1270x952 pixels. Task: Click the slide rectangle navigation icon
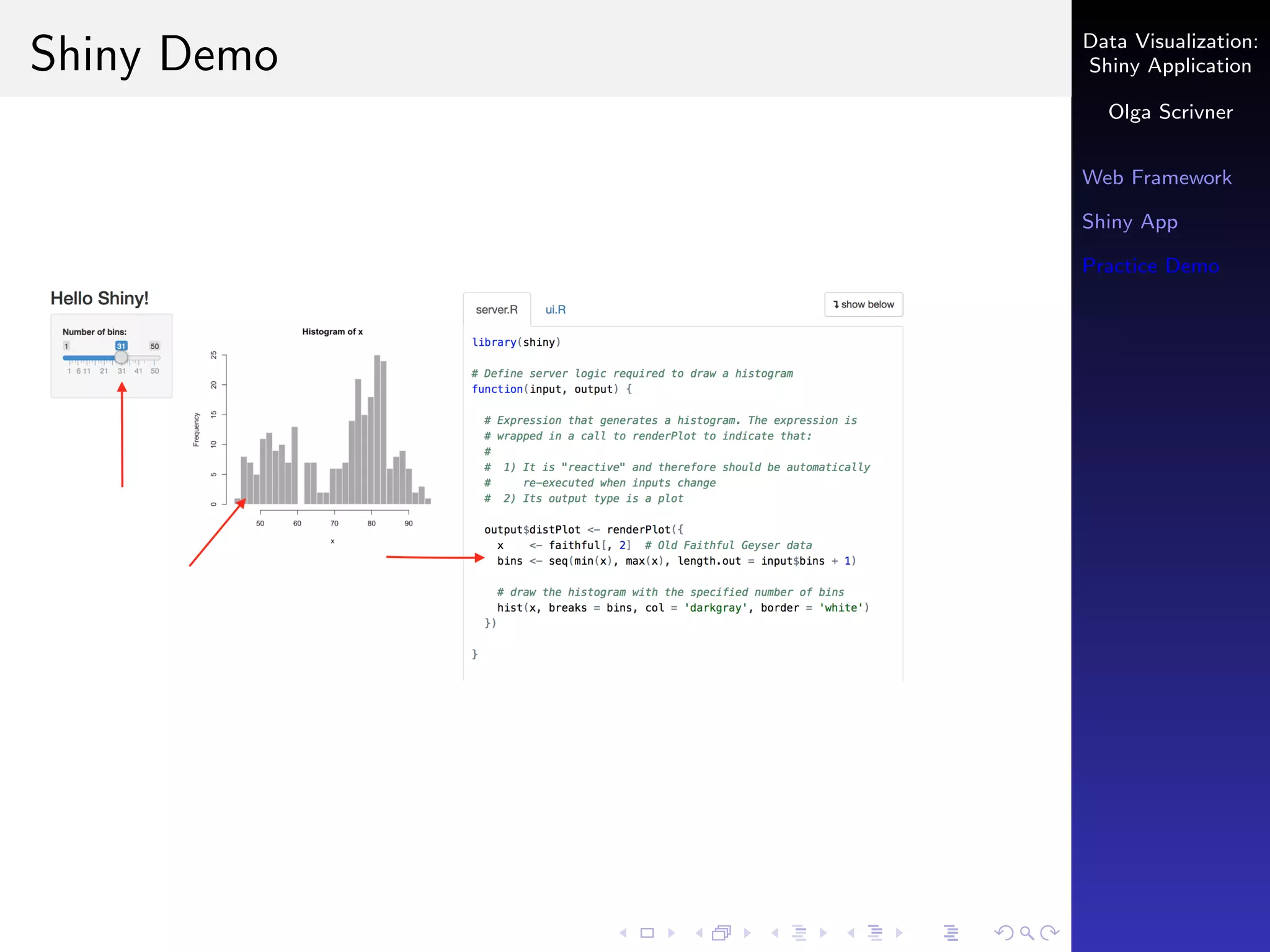click(x=647, y=933)
